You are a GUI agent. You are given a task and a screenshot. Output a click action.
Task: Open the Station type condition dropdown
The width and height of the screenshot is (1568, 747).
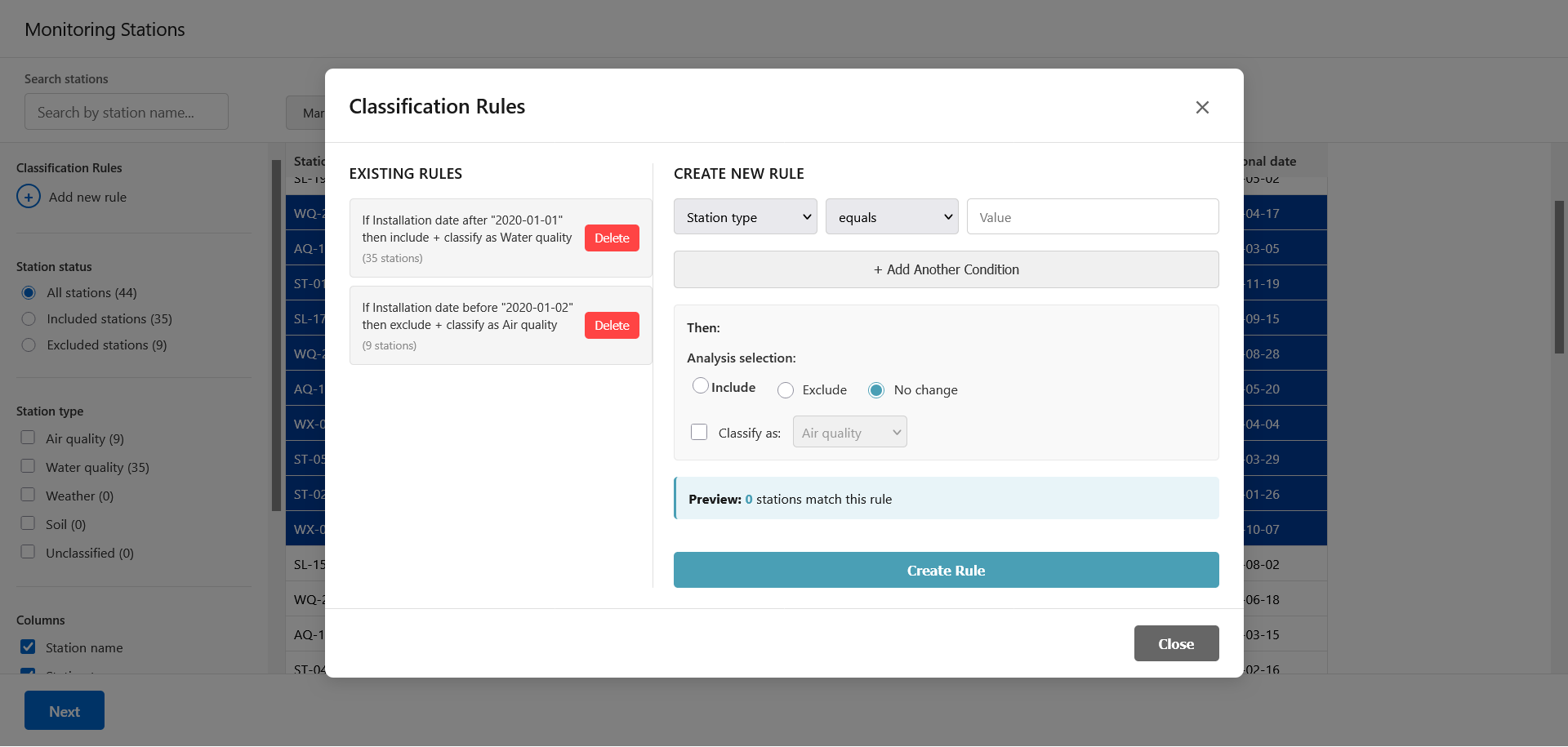pos(745,217)
